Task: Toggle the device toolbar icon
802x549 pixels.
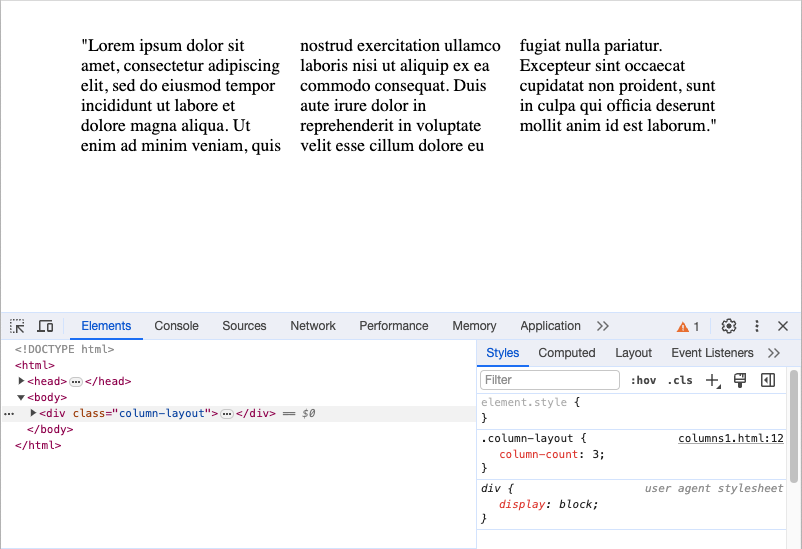Action: coord(45,326)
